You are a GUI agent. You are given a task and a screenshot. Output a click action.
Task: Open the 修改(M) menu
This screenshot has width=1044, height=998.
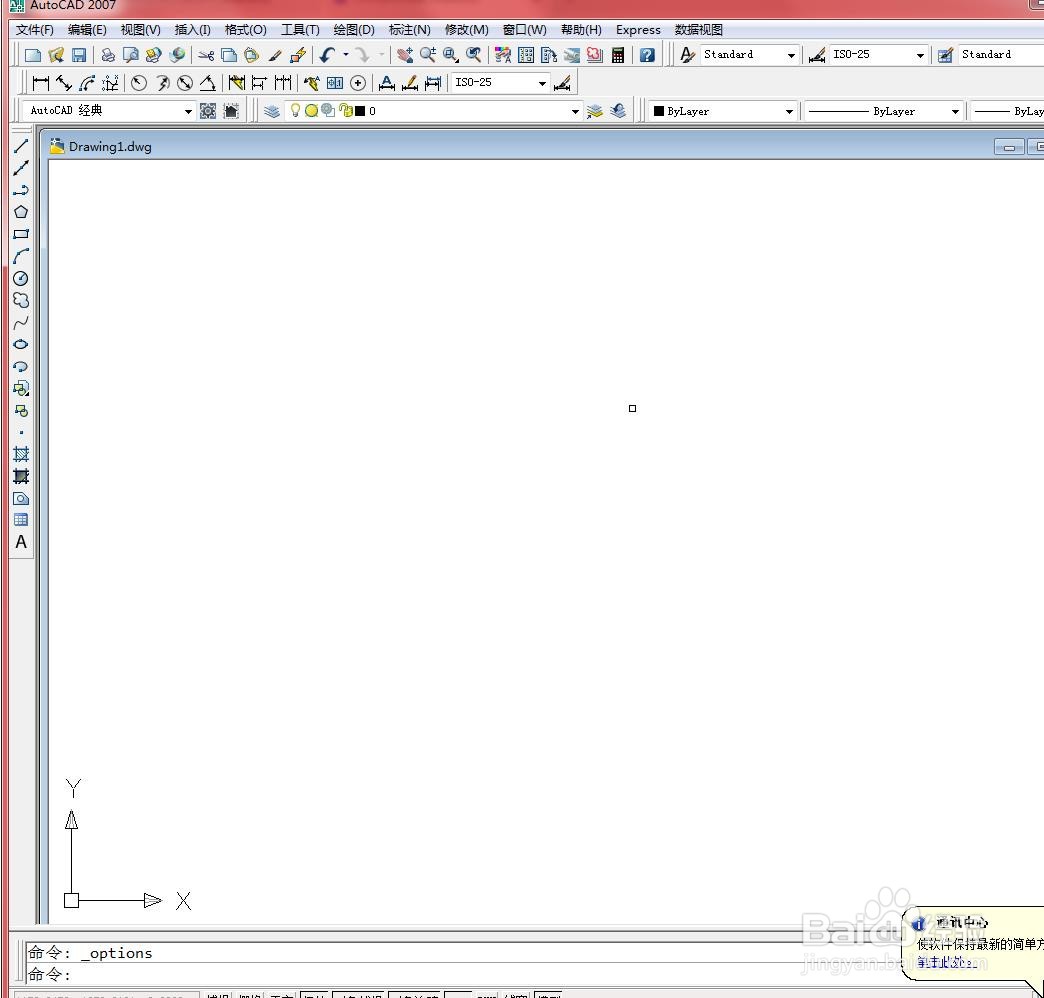click(x=467, y=30)
